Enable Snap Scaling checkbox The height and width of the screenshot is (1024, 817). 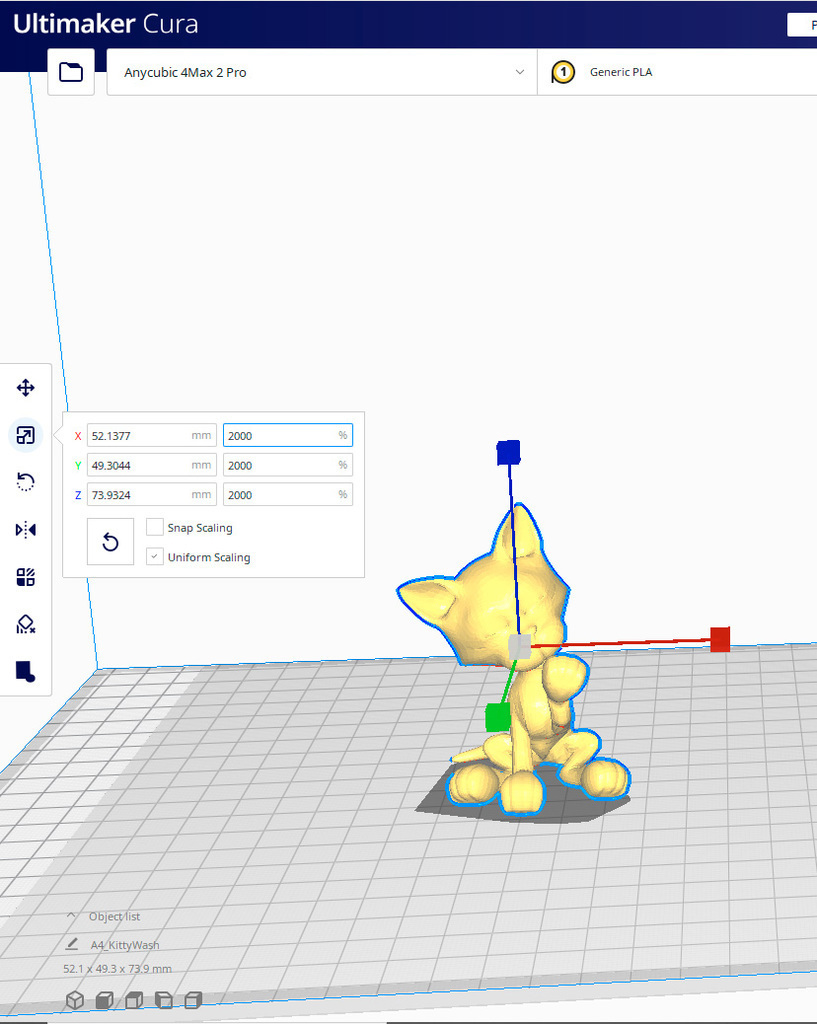click(x=155, y=527)
